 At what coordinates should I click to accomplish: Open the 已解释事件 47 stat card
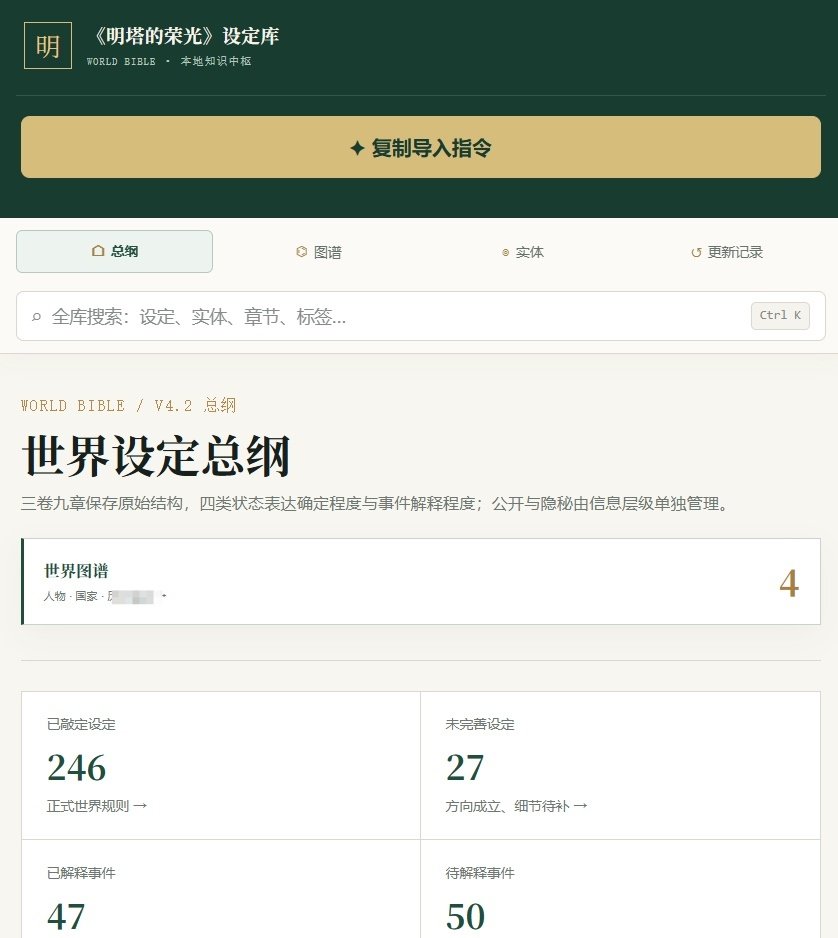pos(221,889)
